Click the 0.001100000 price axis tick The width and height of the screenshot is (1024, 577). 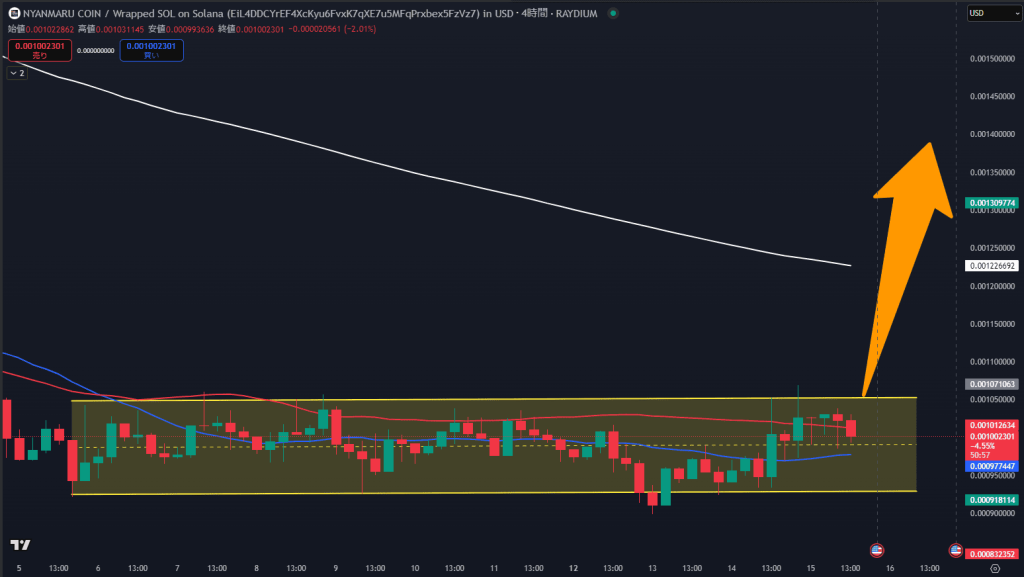992,362
